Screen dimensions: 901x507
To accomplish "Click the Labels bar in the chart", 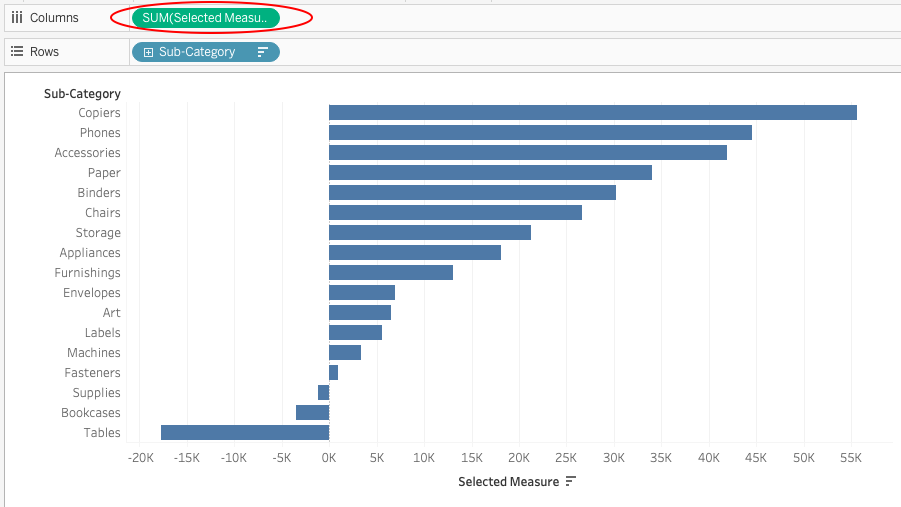I will pos(355,333).
